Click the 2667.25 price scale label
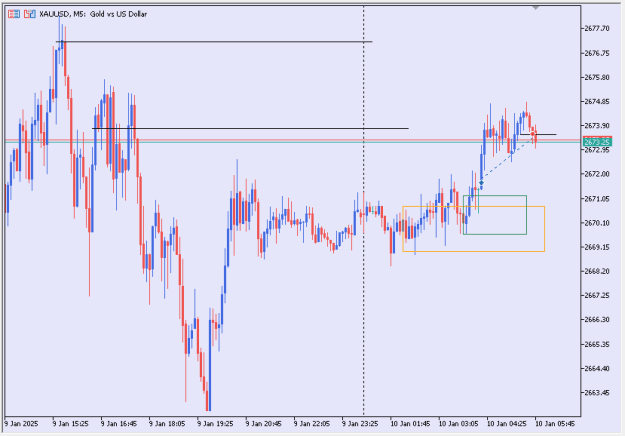625x436 pixels. [597, 295]
